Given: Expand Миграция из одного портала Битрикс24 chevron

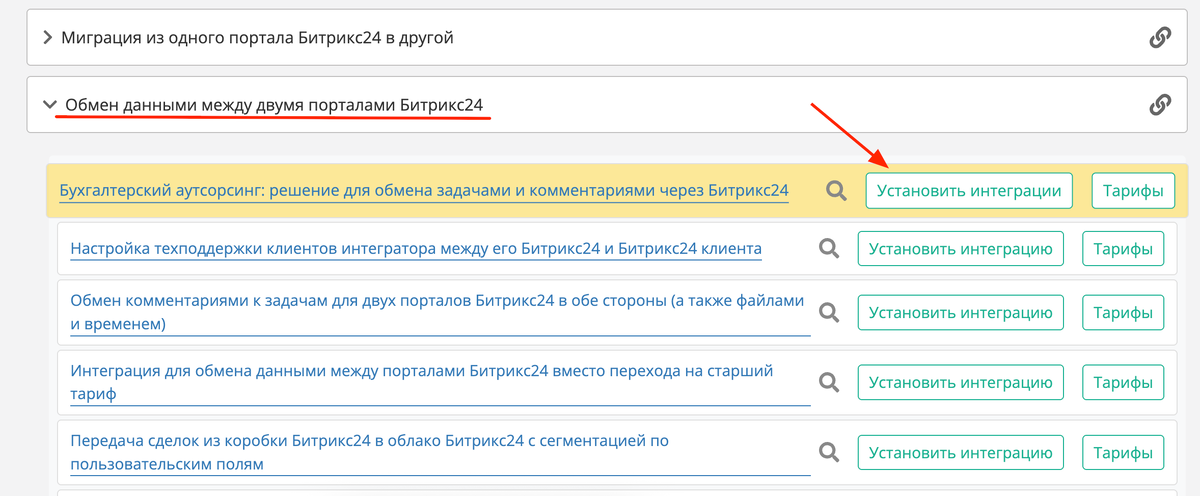Looking at the screenshot, I should click(46, 38).
